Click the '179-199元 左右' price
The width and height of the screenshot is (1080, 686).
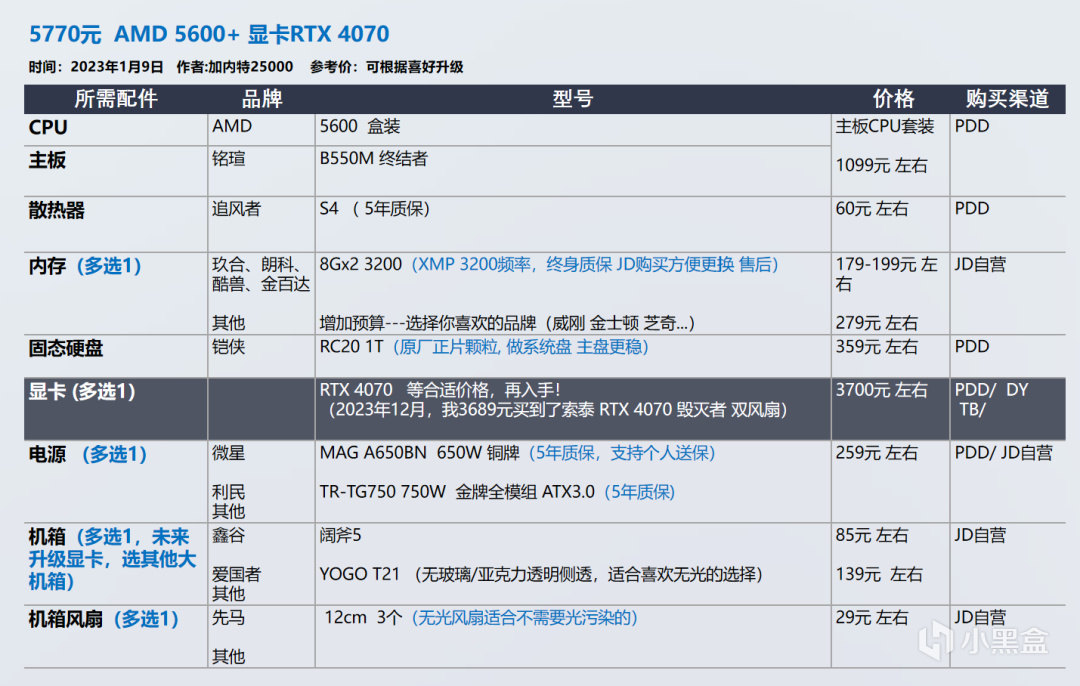pyautogui.click(x=886, y=274)
